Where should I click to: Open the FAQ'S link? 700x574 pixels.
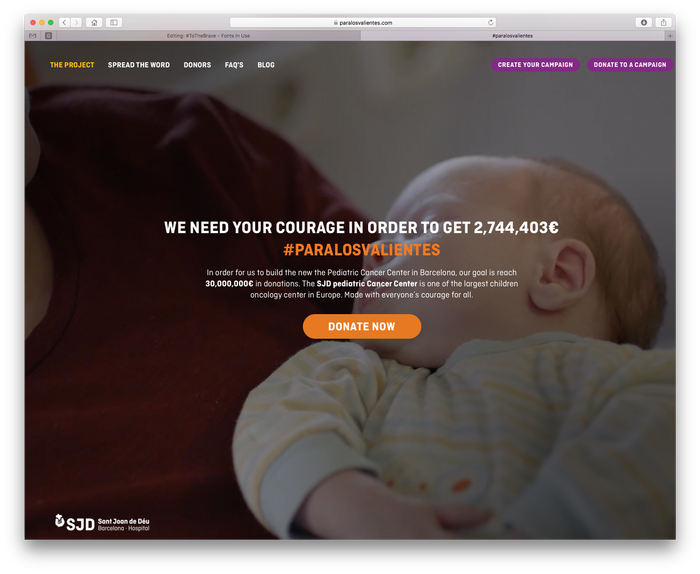[234, 65]
